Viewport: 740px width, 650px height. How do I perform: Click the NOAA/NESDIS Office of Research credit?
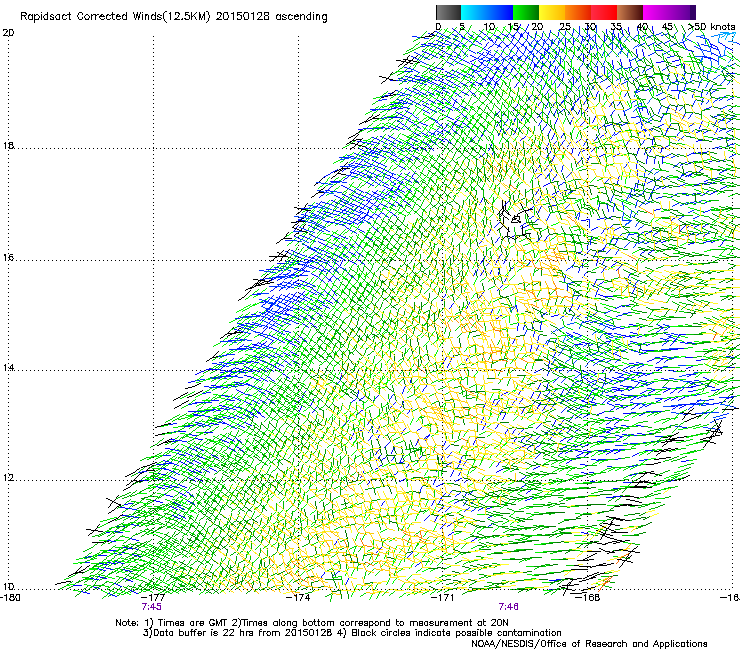(589, 644)
